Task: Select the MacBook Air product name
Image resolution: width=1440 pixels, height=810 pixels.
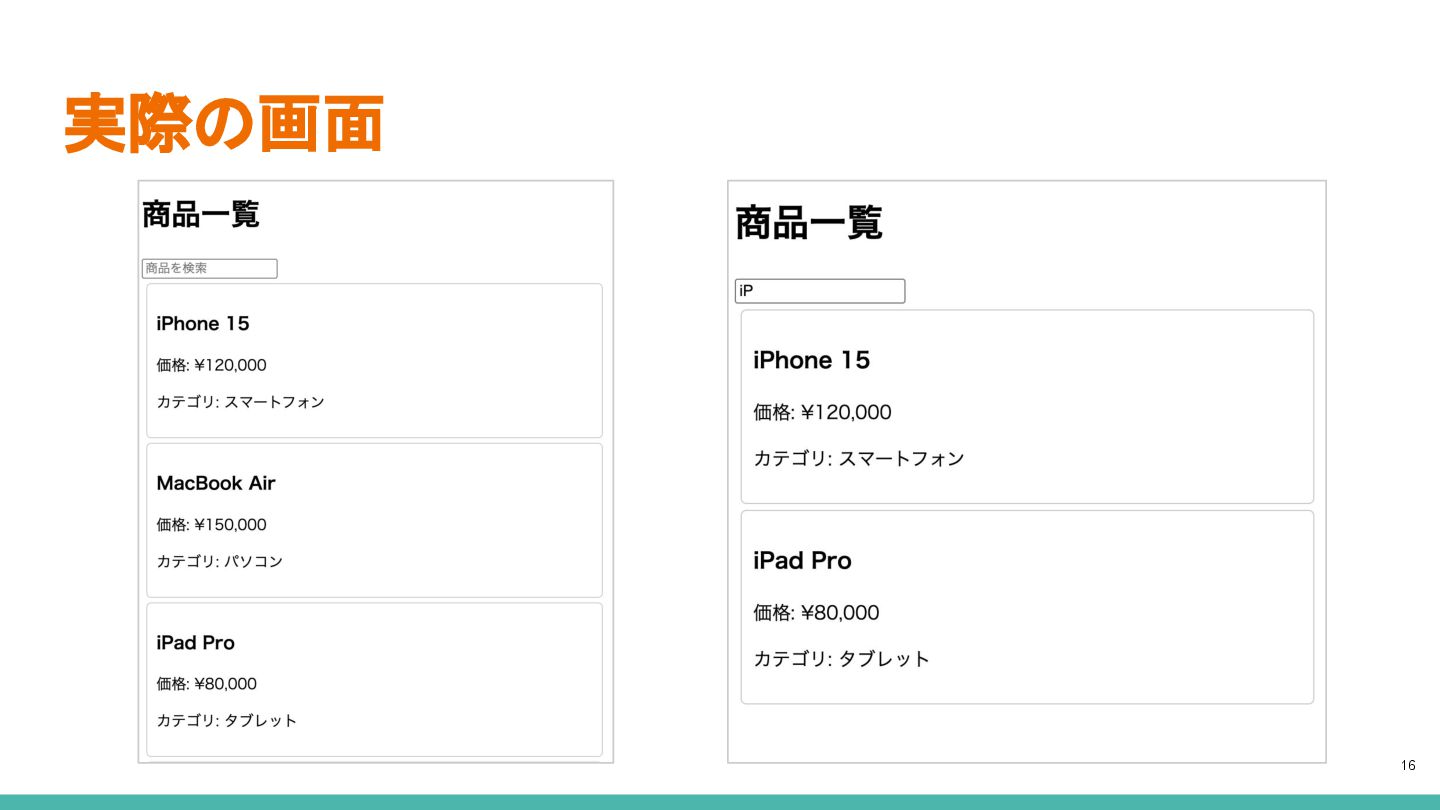Action: tap(216, 483)
